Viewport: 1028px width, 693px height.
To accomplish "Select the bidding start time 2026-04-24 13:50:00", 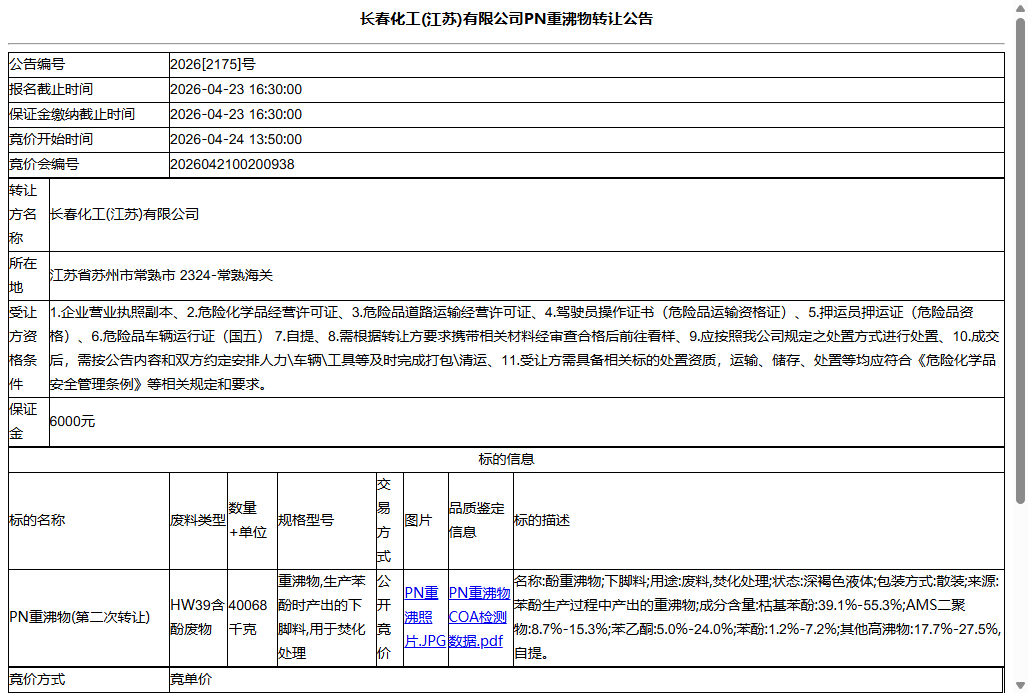I will click(236, 139).
